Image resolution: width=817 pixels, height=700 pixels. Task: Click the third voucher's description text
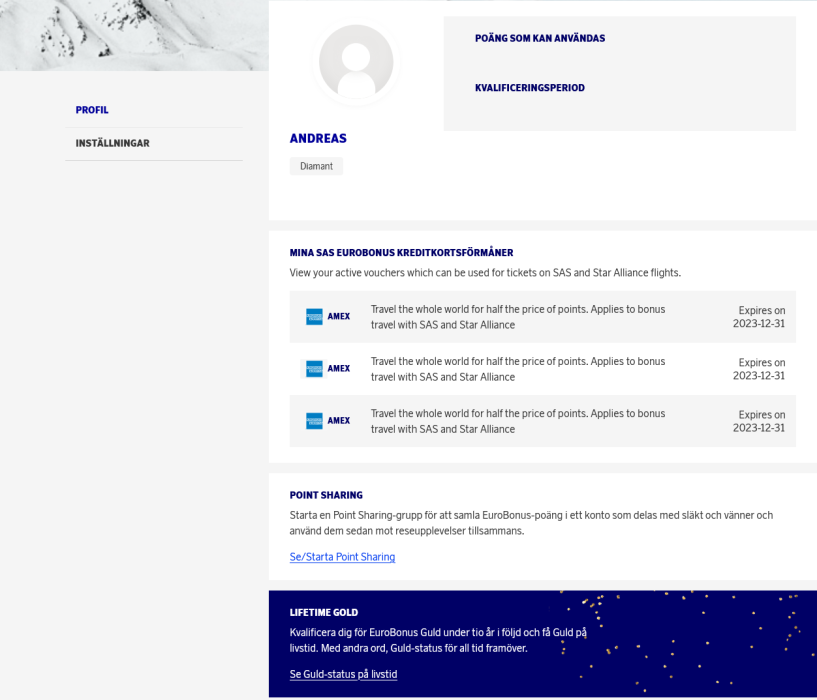tap(517, 421)
